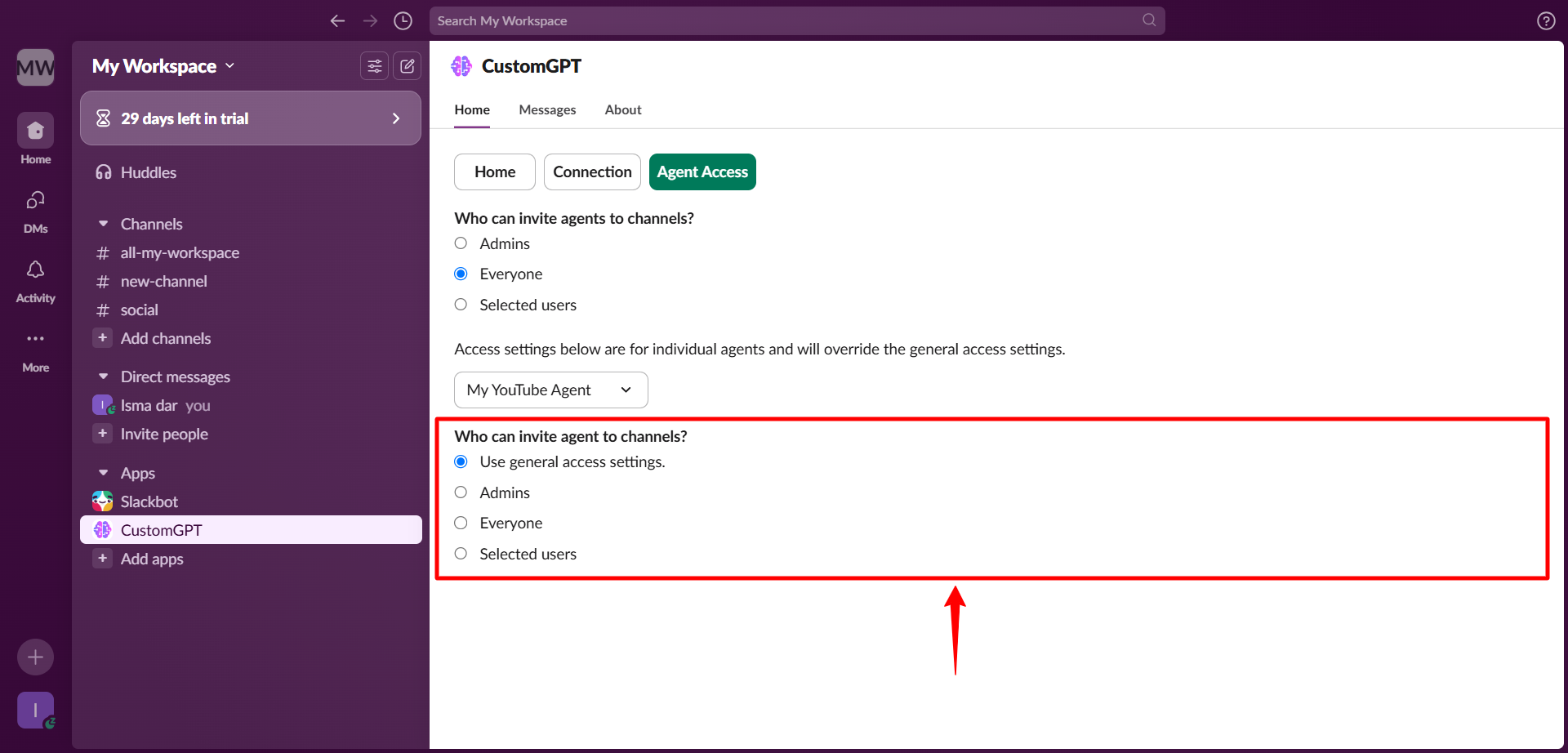Open the new-channel channel
1568x753 pixels.
point(250,281)
